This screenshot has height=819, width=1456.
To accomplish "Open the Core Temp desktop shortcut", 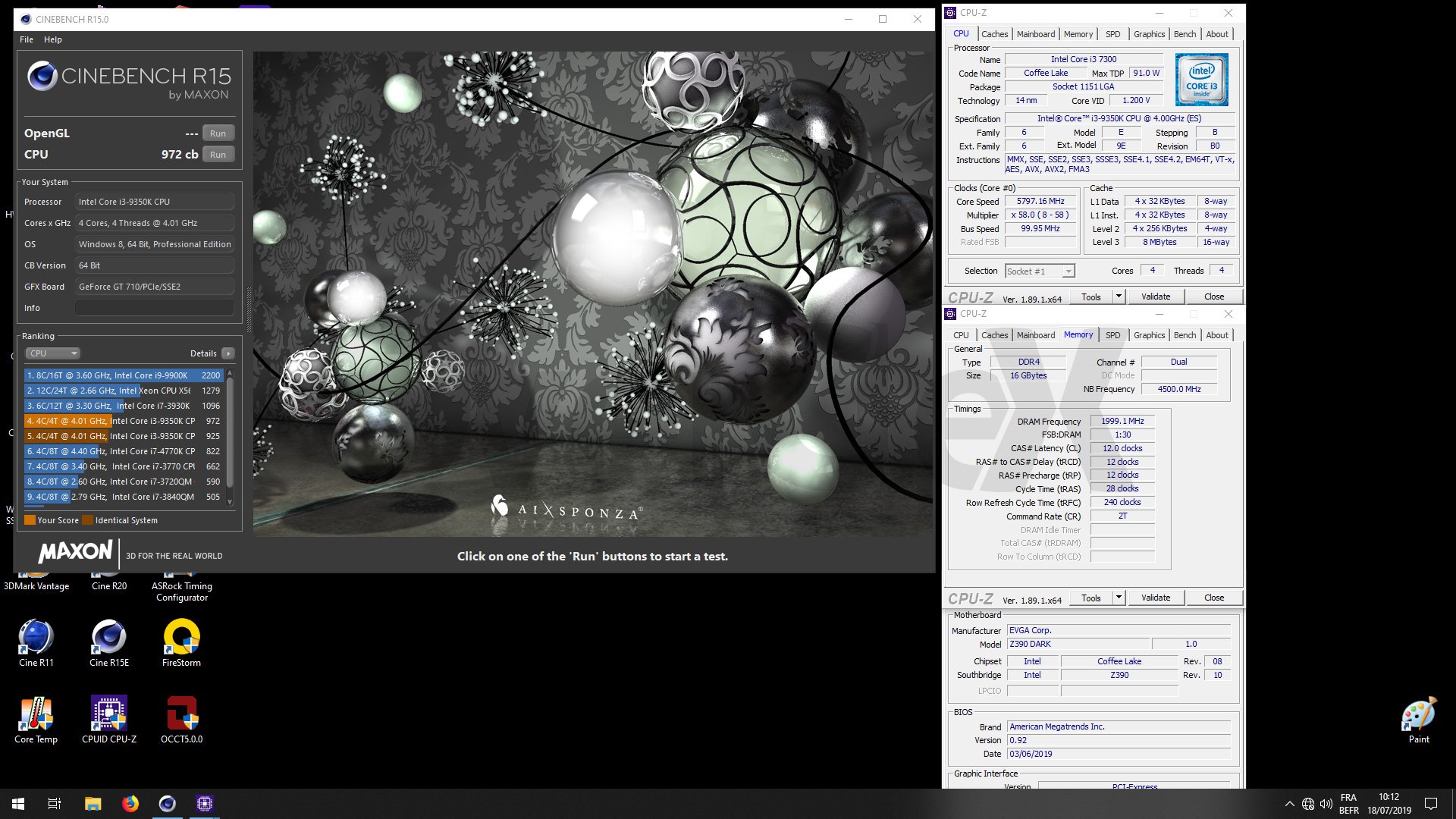I will (x=36, y=720).
